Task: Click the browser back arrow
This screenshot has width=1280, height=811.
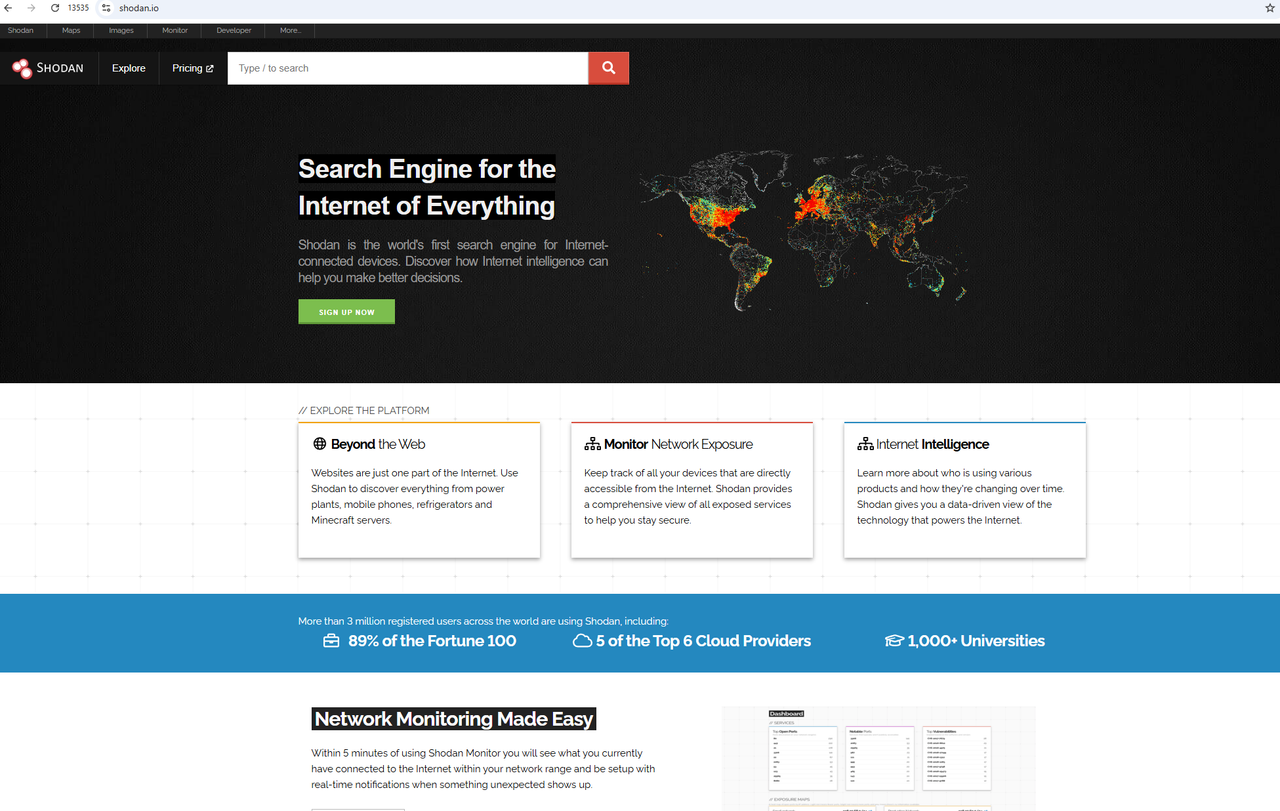Action: tap(9, 8)
